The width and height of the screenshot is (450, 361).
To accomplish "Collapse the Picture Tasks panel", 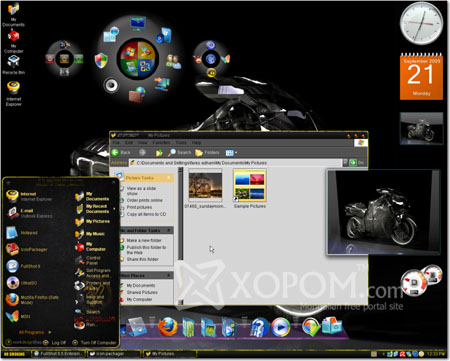I will (169, 178).
